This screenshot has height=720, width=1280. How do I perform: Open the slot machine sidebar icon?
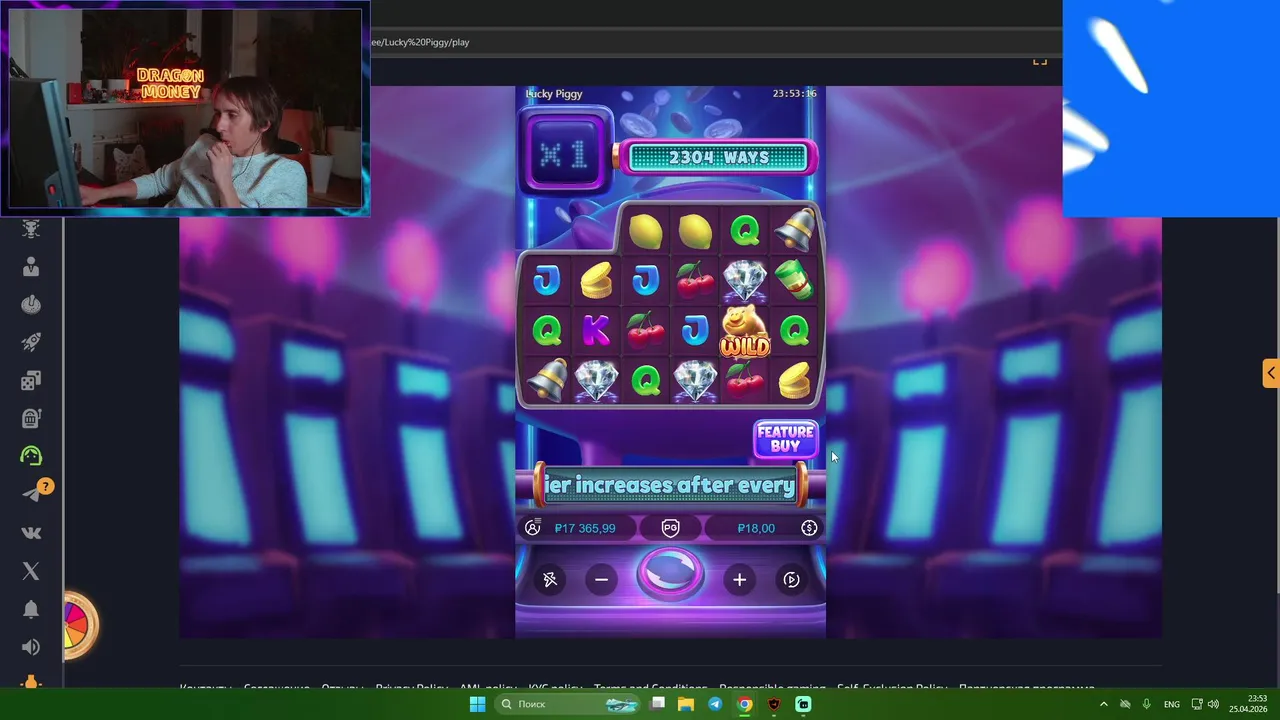point(31,418)
